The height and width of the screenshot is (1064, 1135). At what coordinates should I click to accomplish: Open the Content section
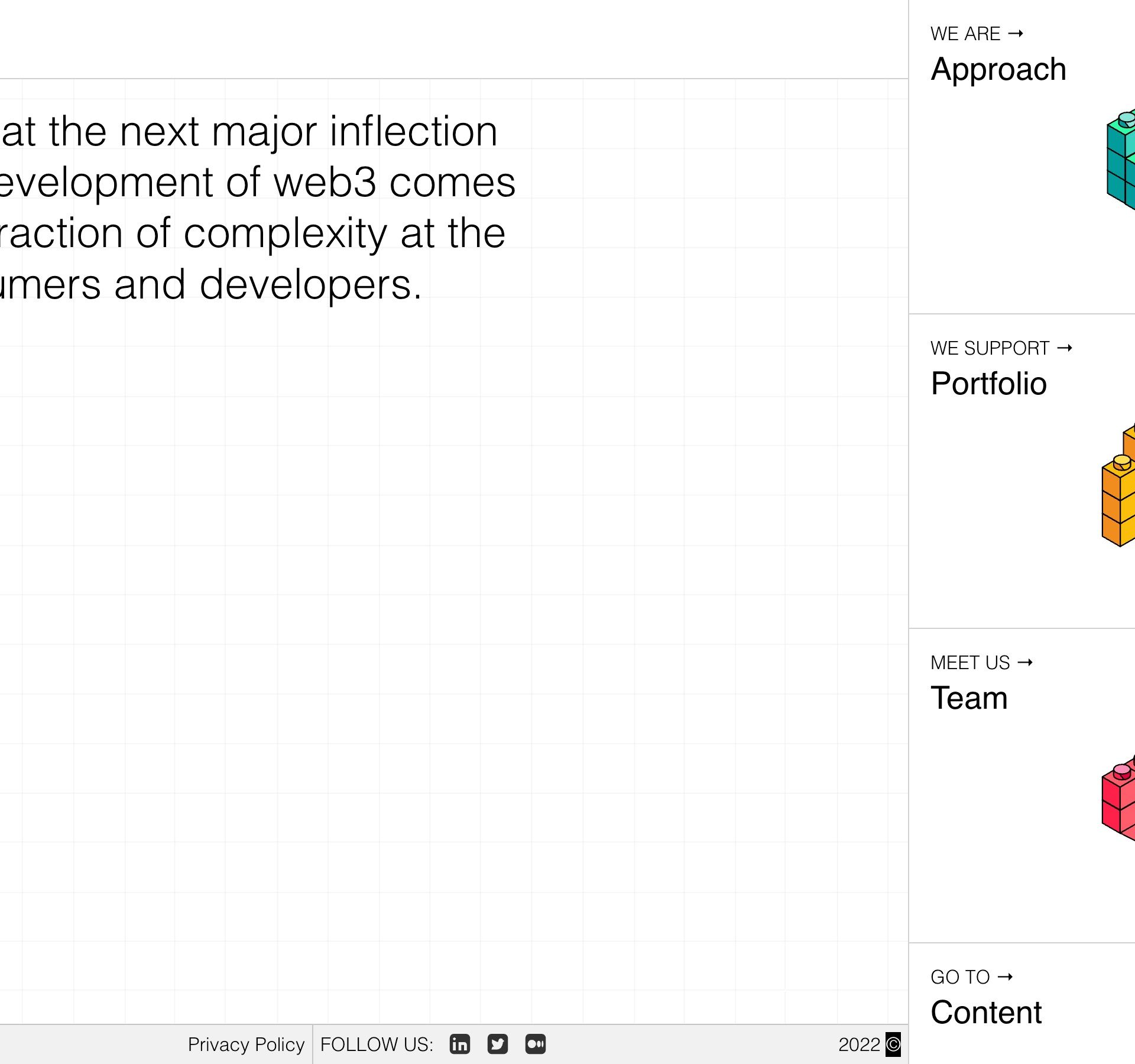(986, 1013)
